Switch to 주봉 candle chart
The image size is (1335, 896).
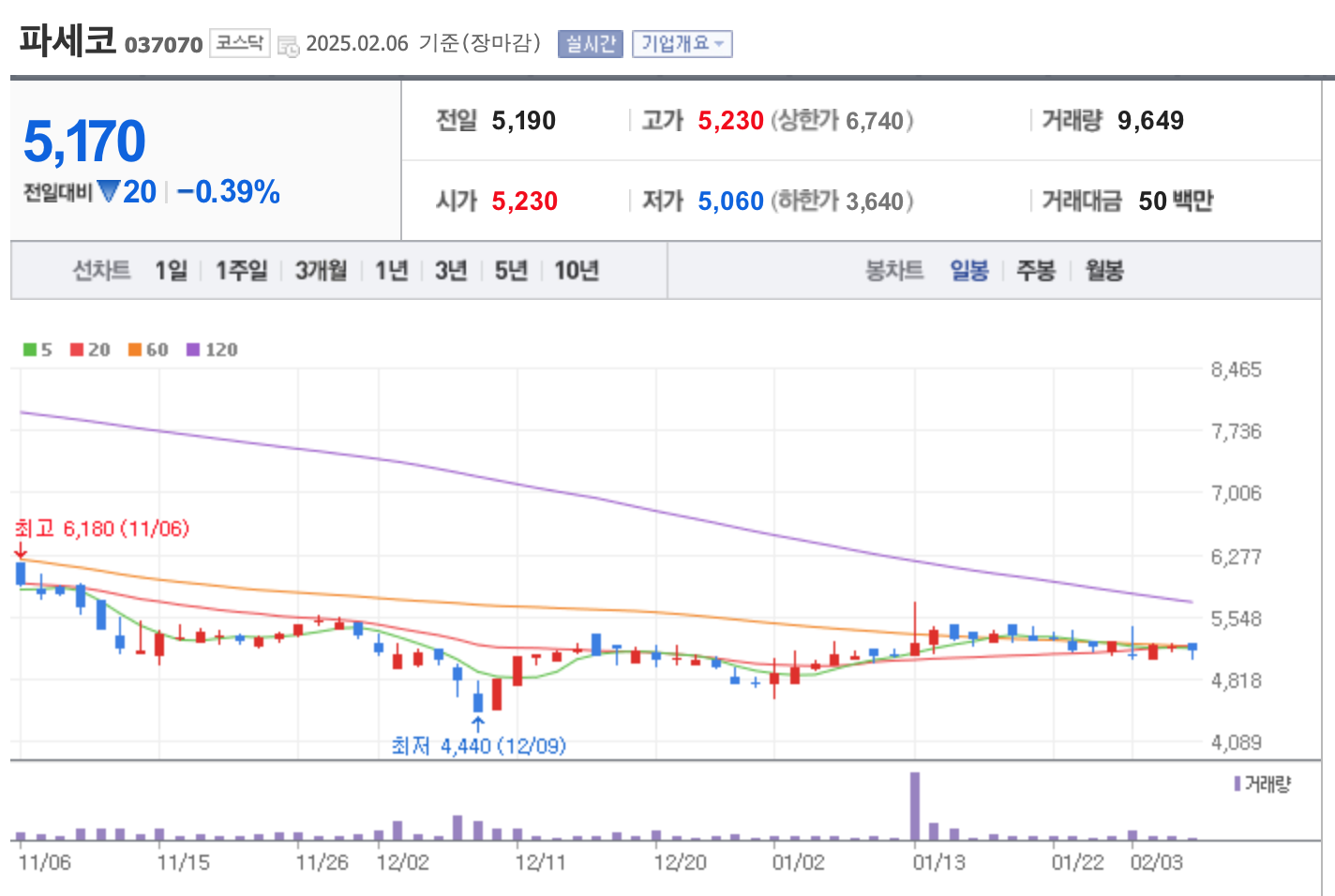coord(1036,271)
